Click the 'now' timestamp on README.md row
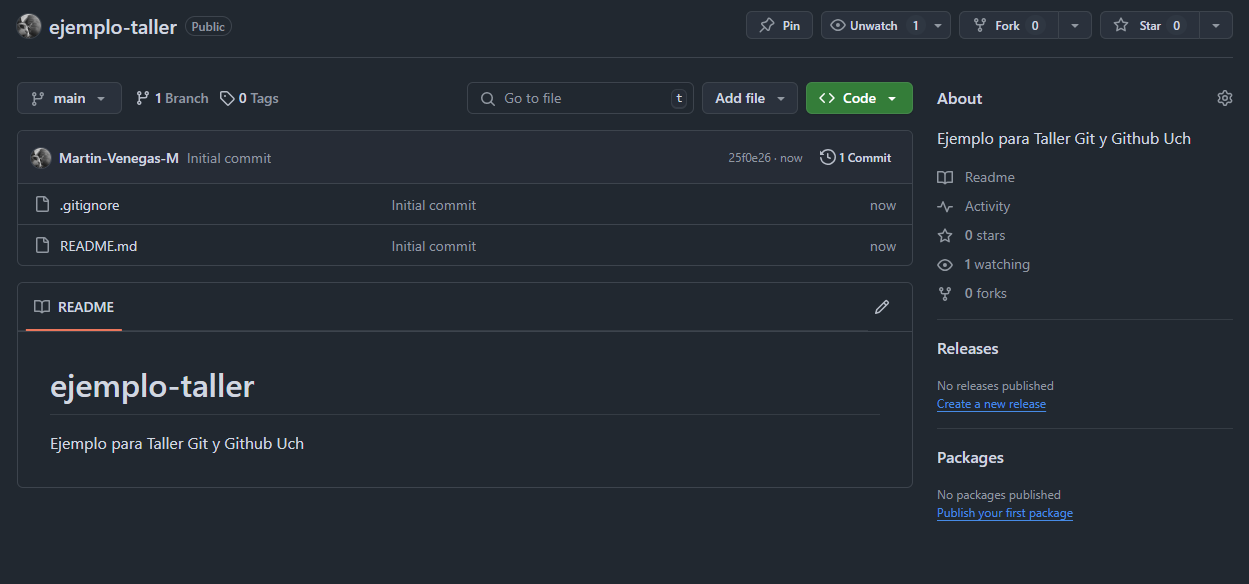 pos(883,246)
